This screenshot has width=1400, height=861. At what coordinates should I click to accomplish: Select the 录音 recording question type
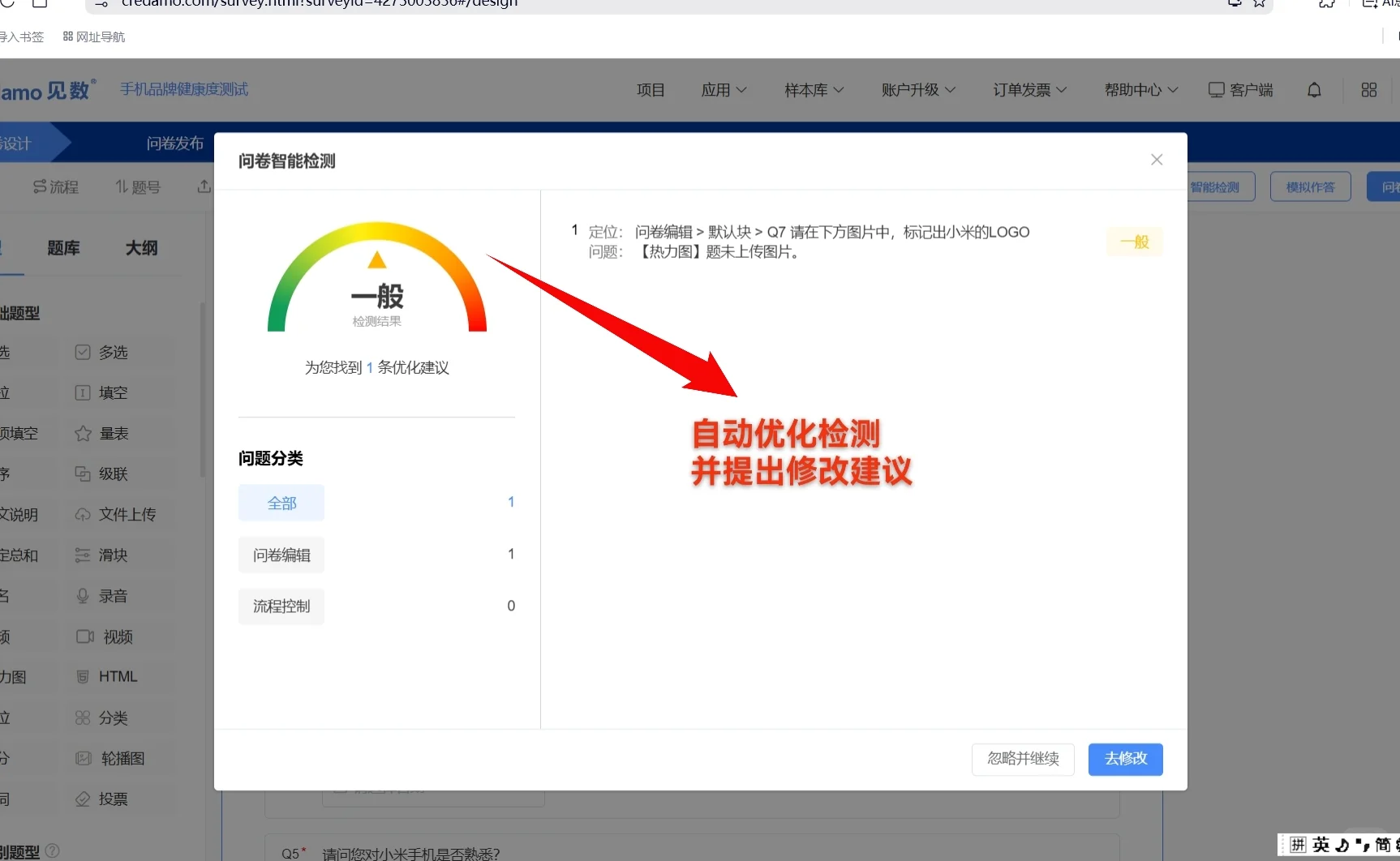111,595
